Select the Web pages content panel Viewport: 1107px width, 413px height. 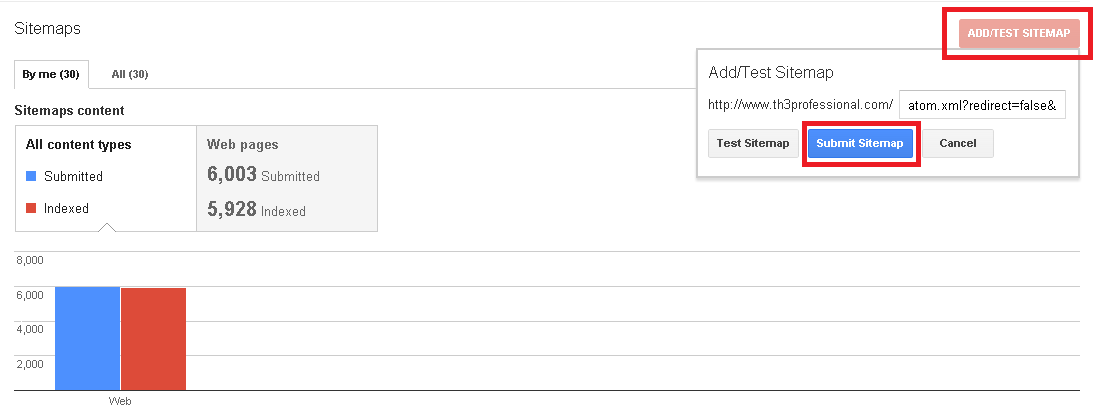[x=287, y=178]
